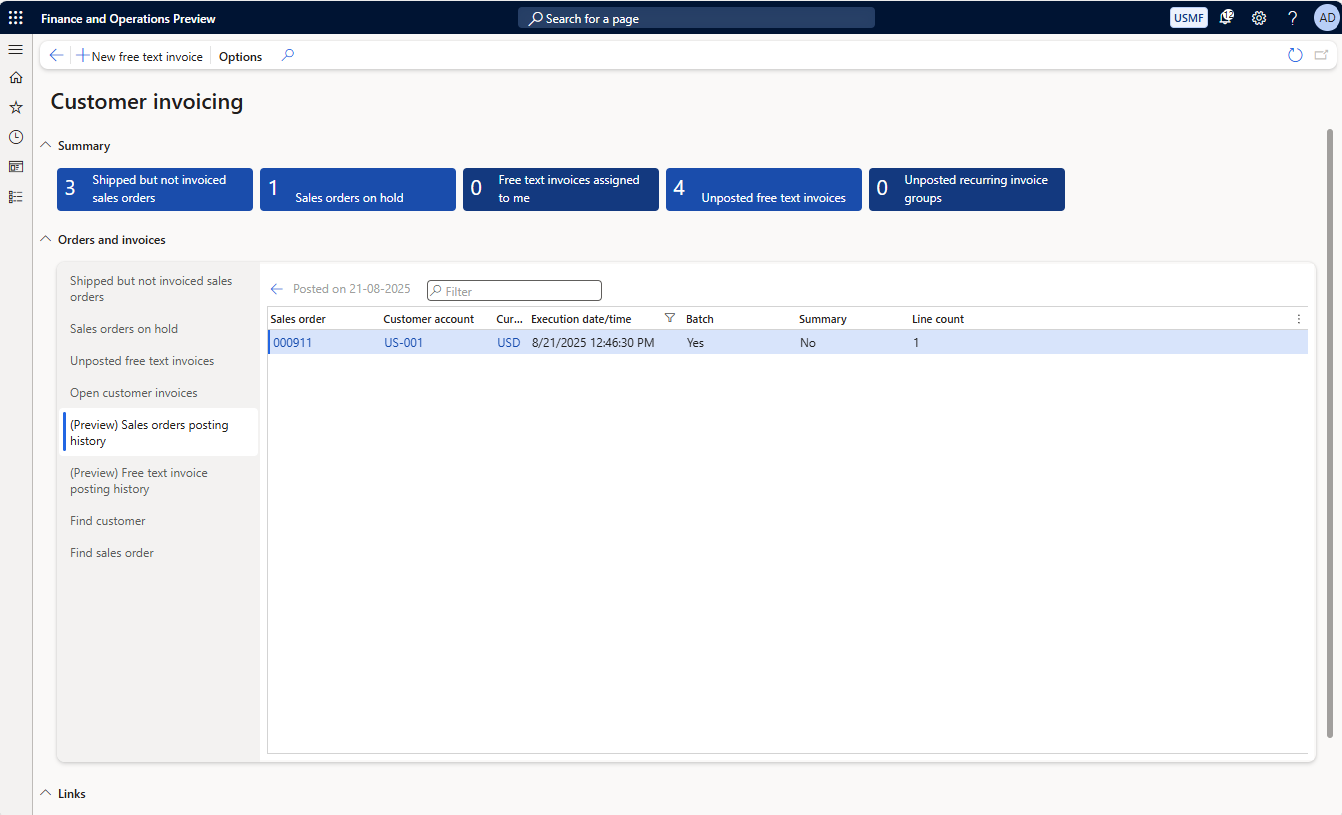Open Sales orders on hold tile
Screen dimensions: 1342x815
pyautogui.click(x=358, y=189)
